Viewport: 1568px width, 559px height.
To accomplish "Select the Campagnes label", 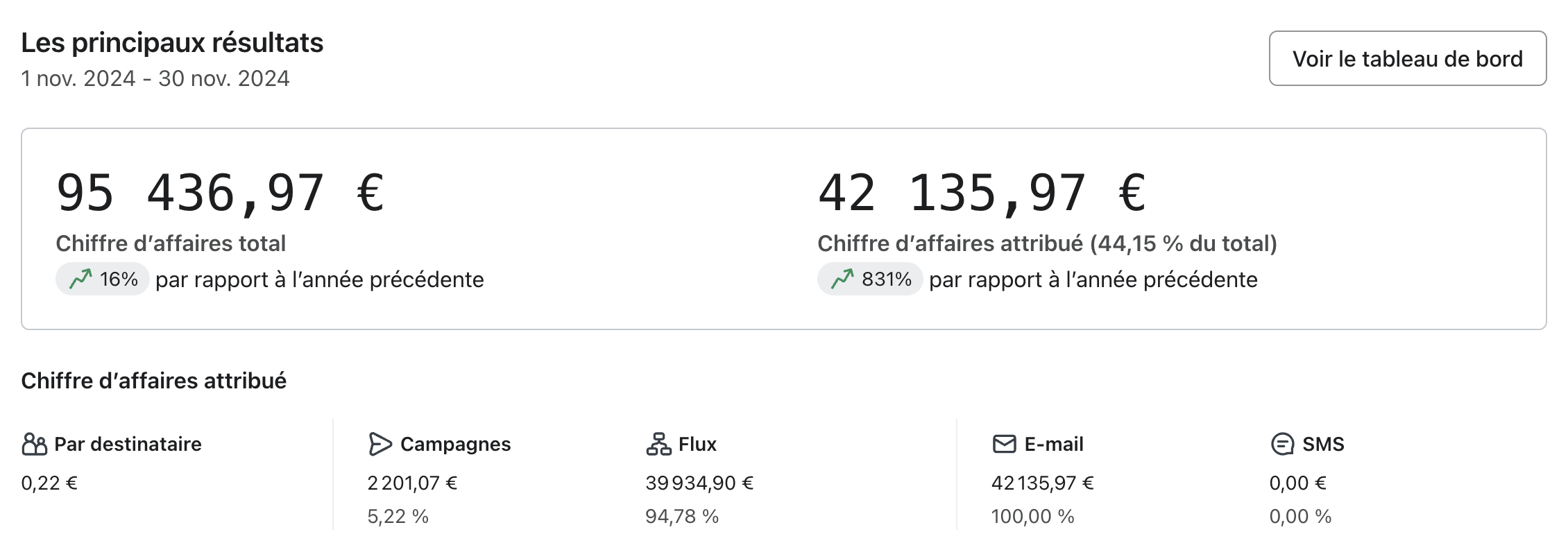I will click(x=455, y=444).
